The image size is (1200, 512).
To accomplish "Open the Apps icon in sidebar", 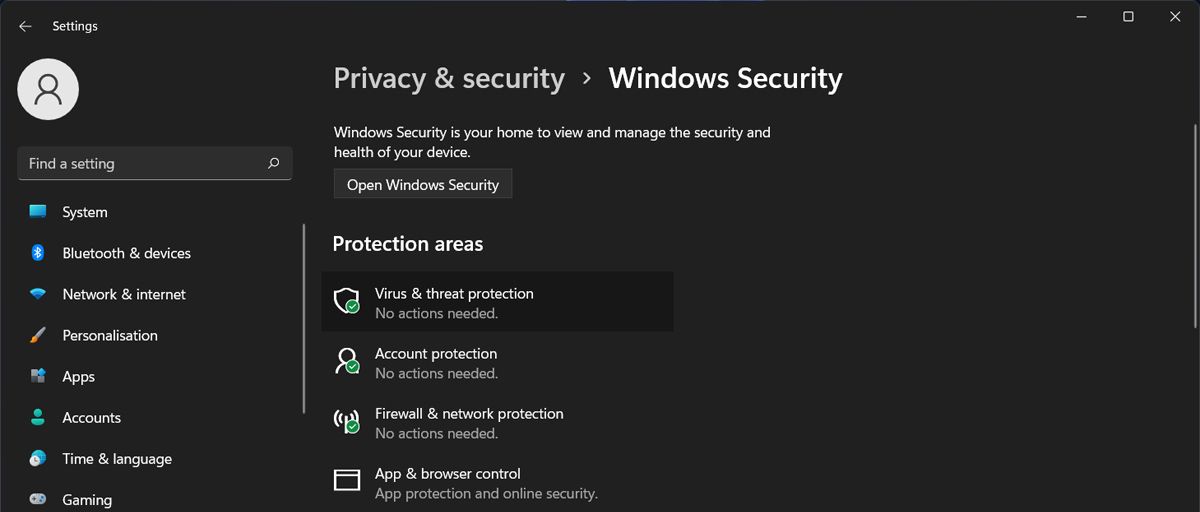I will click(x=38, y=377).
